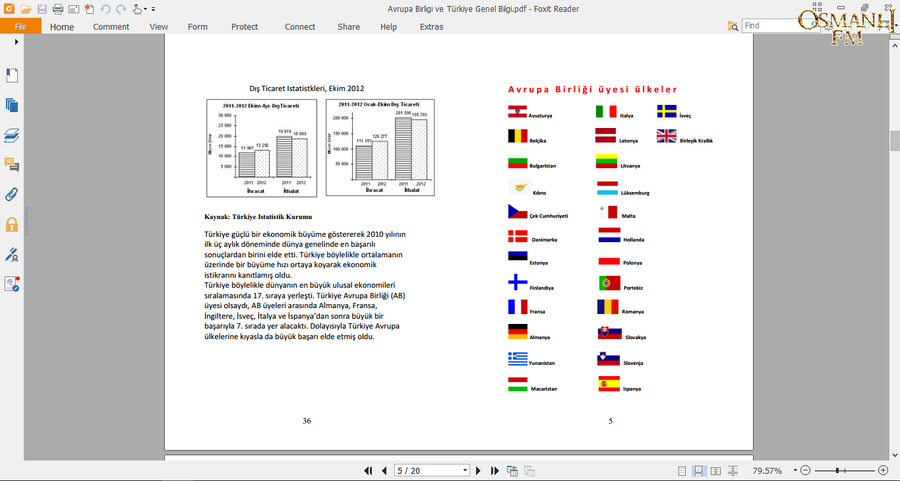Image resolution: width=900 pixels, height=481 pixels.
Task: Click the next view icon in status bar
Action: pyautogui.click(x=529, y=471)
